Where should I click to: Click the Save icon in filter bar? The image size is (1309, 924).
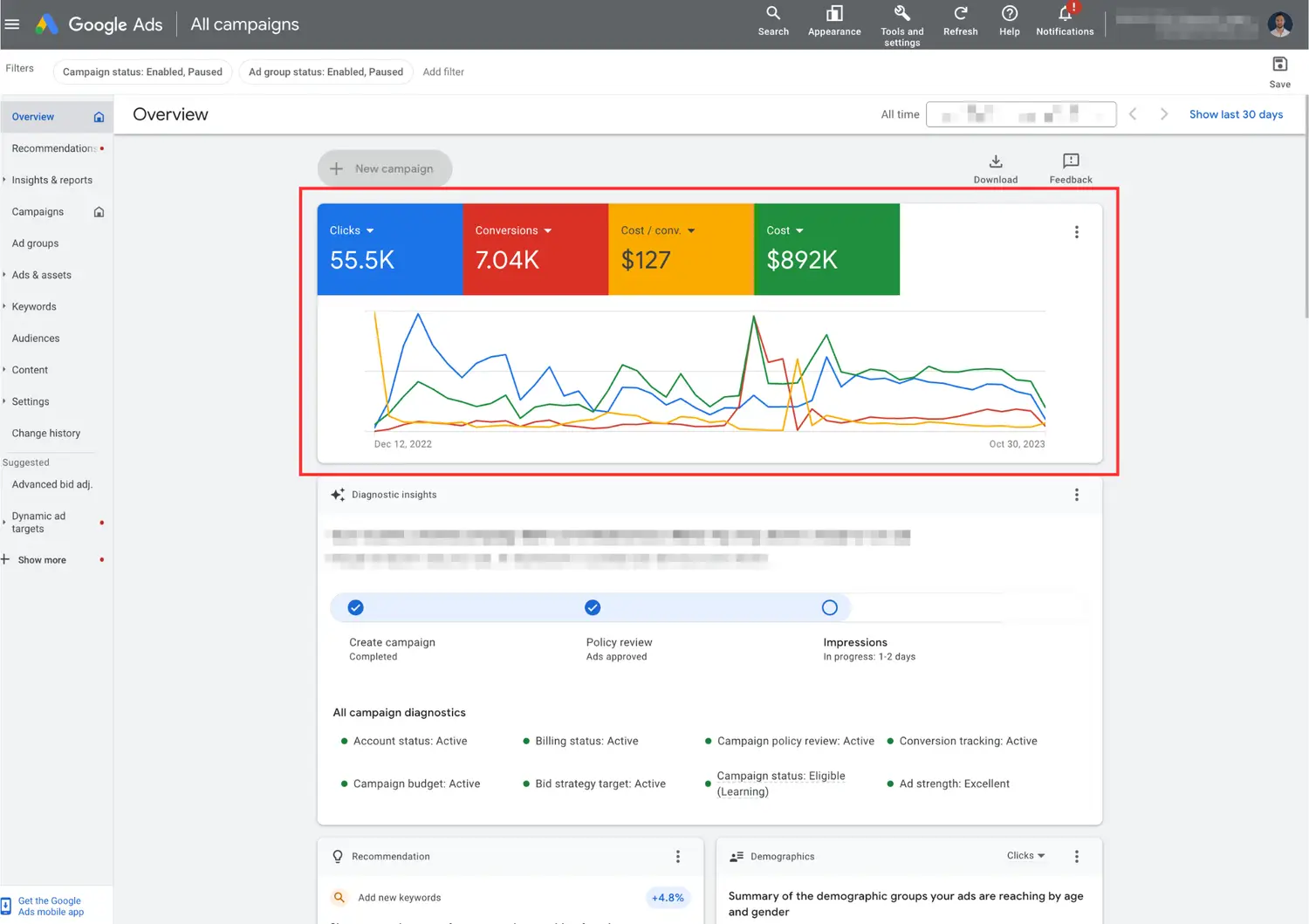click(1279, 65)
